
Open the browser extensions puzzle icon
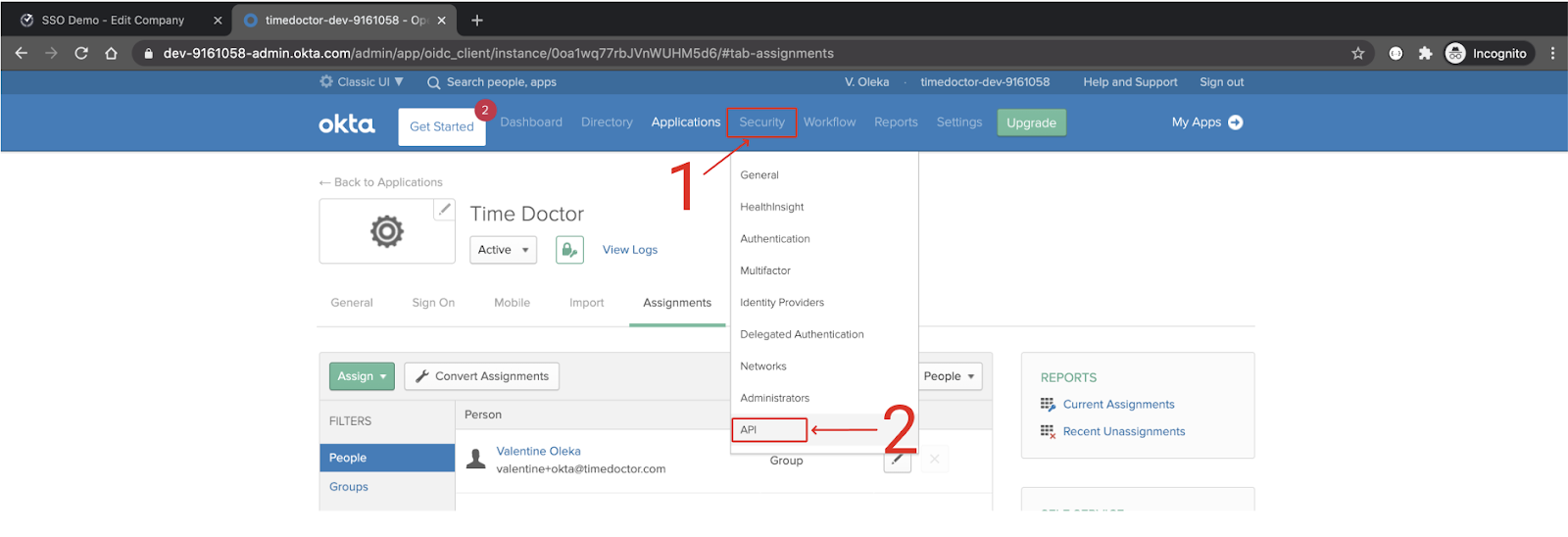coord(1425,53)
